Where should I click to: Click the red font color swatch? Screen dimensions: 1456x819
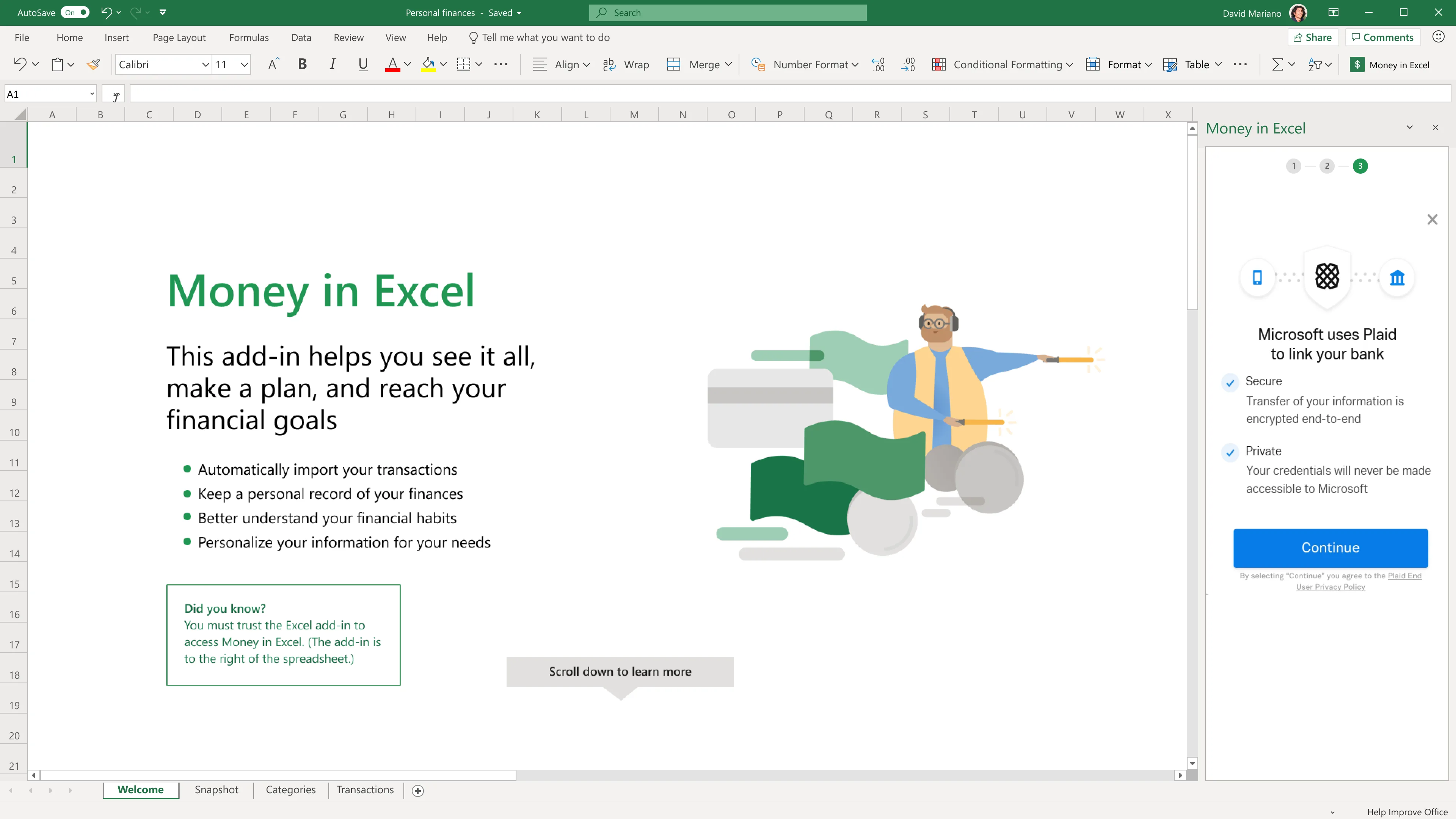[392, 64]
